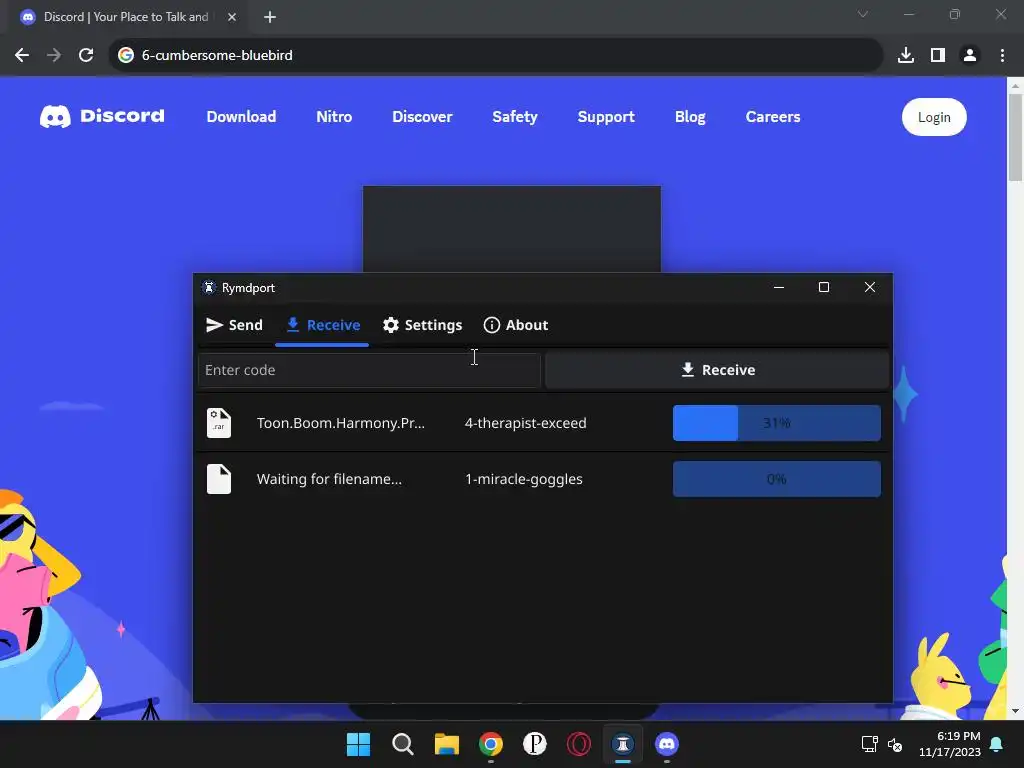The height and width of the screenshot is (768, 1024).
Task: Focus the Enter code input field
Action: pyautogui.click(x=370, y=370)
